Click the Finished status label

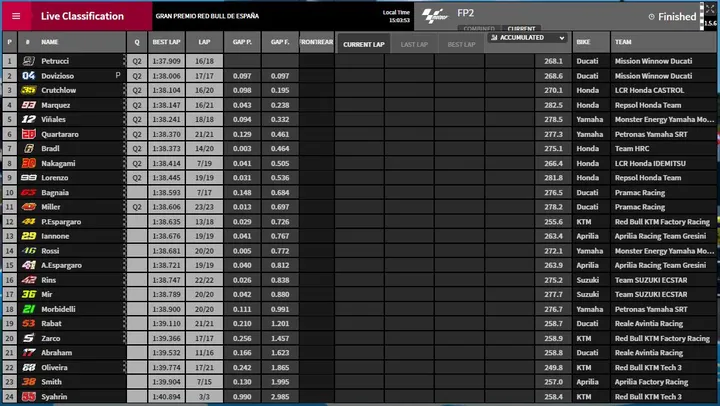[677, 17]
